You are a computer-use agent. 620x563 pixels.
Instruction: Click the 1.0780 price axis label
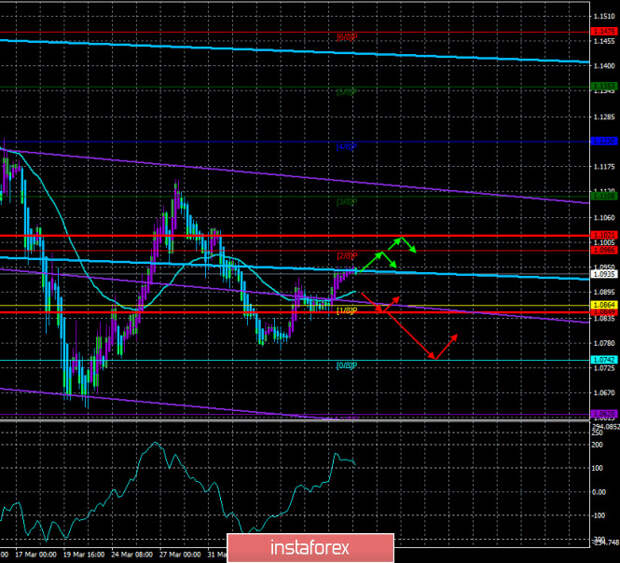pyautogui.click(x=605, y=343)
